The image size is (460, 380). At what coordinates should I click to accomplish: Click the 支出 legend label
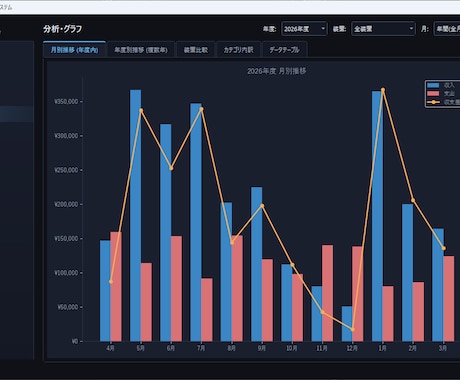(449, 94)
